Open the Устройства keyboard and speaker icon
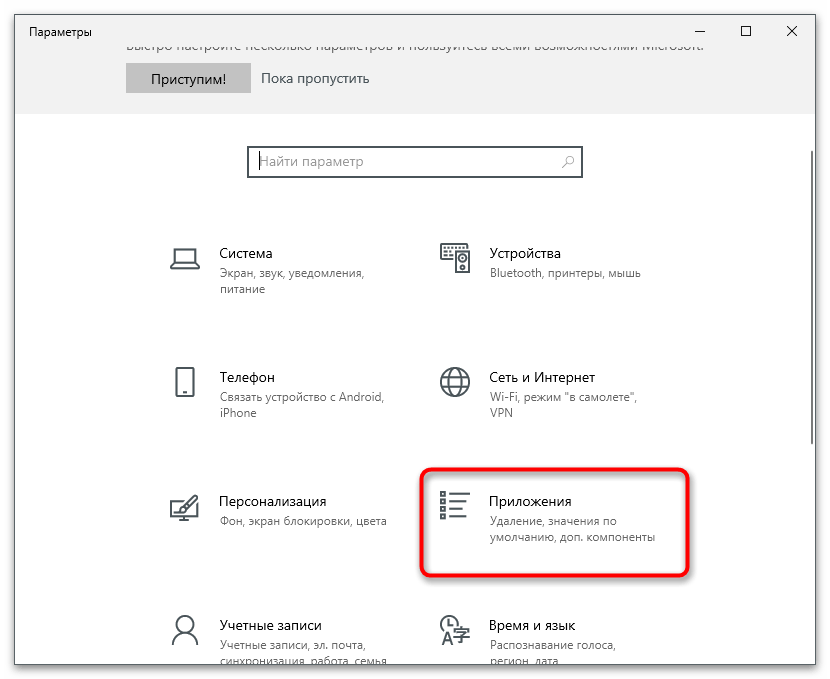830x679 pixels. click(x=455, y=258)
